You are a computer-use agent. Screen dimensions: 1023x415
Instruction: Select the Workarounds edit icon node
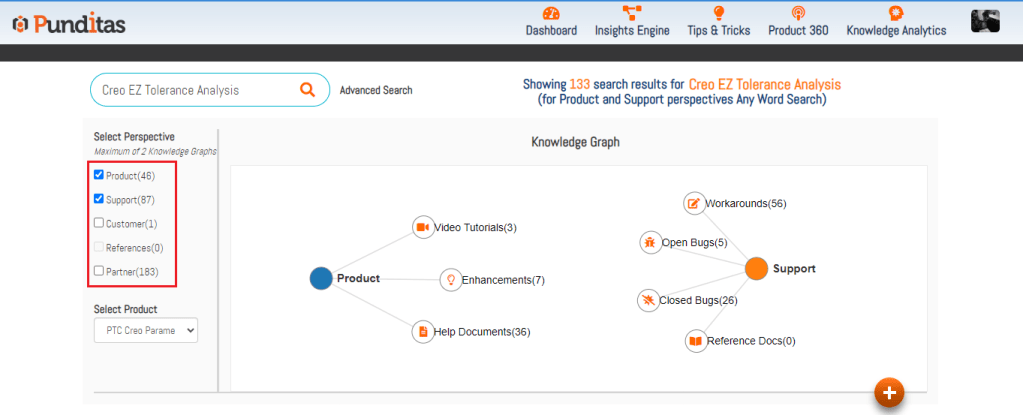(x=694, y=203)
